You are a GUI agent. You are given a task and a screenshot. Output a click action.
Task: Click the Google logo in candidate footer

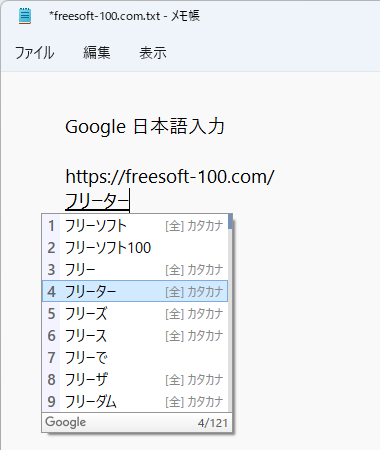coord(66,422)
